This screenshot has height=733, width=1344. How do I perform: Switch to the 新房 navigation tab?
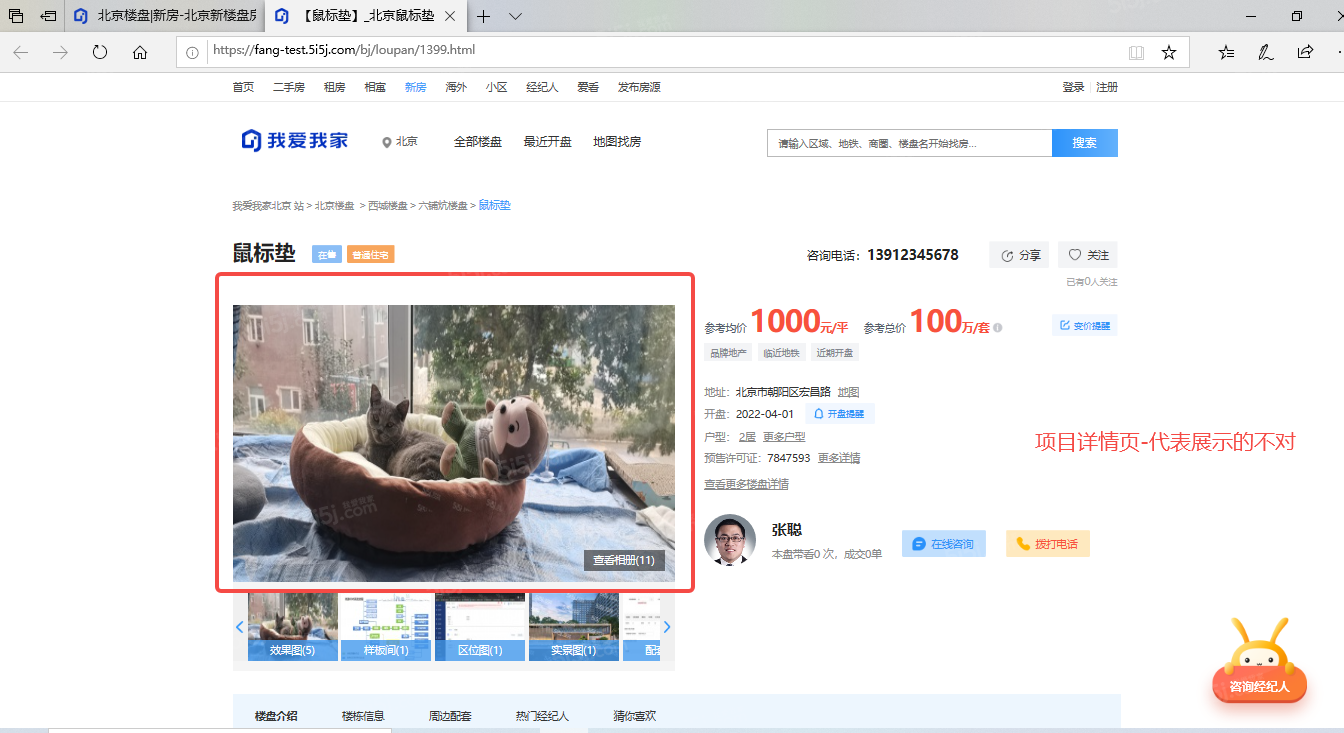tap(415, 87)
